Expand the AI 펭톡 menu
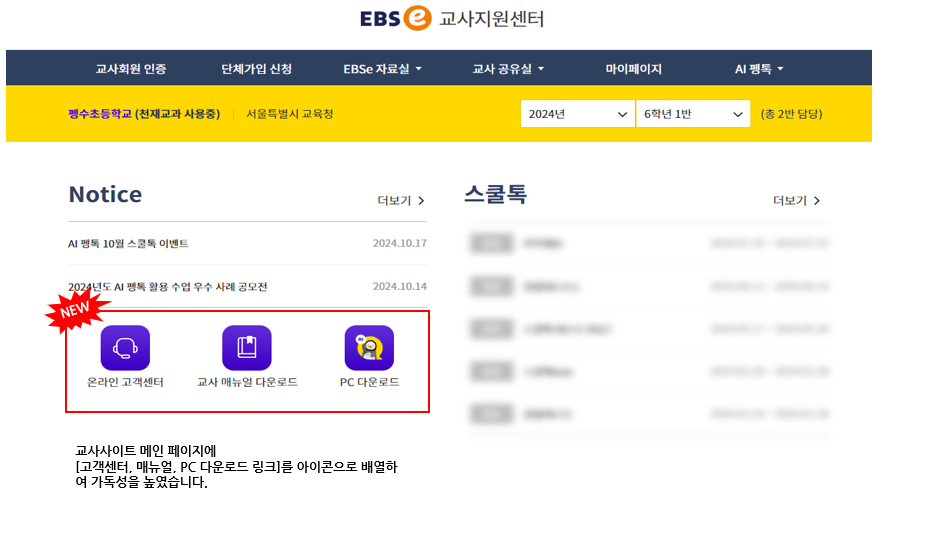This screenshot has height=540, width=927. pyautogui.click(x=759, y=69)
